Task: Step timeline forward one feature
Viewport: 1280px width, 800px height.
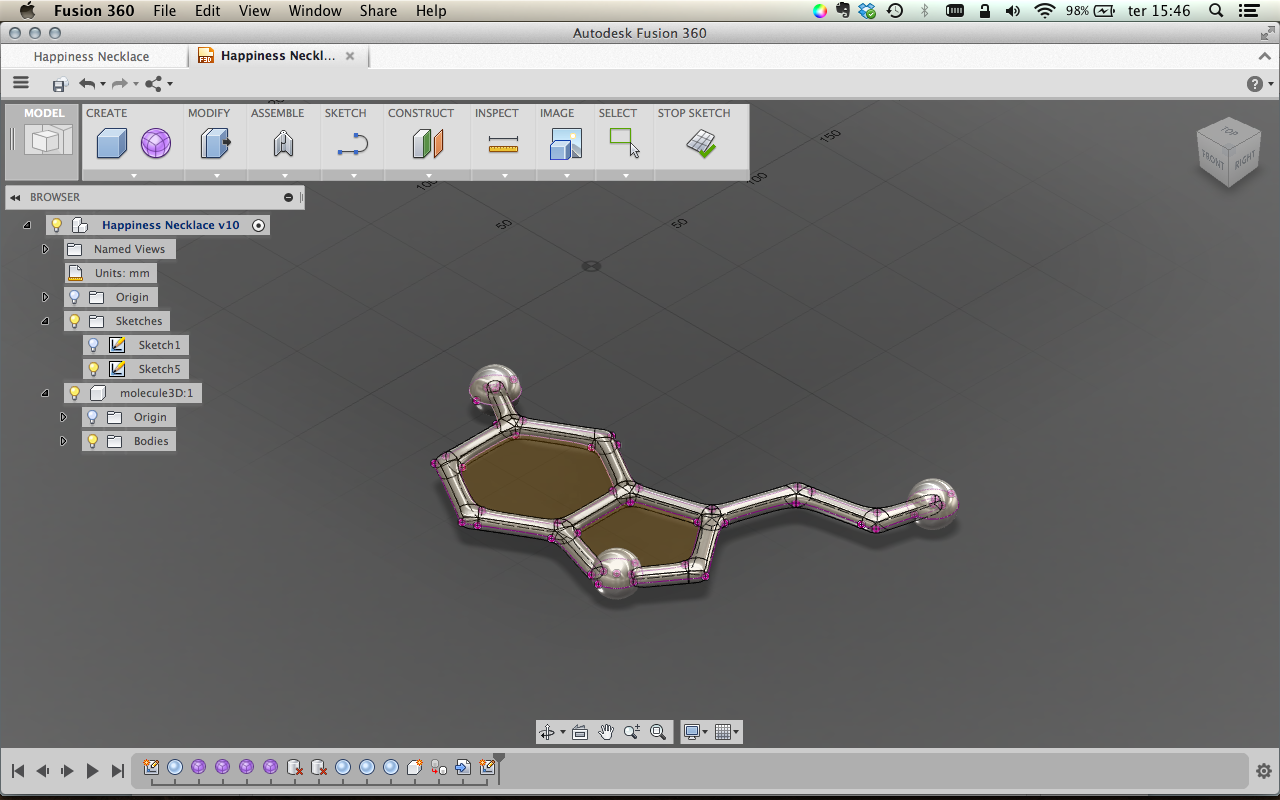Action: 67,771
